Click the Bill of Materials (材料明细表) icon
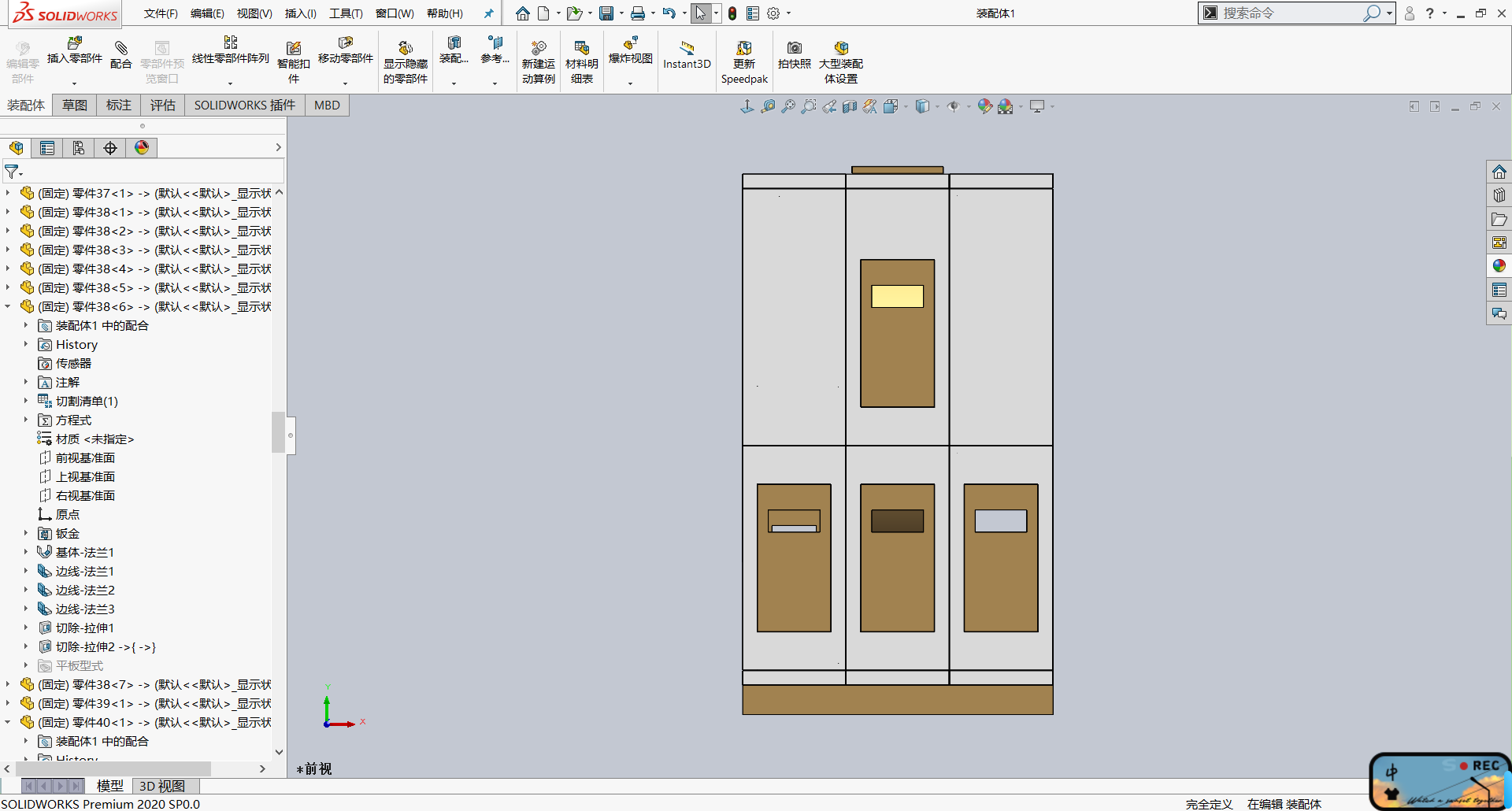 [x=582, y=62]
